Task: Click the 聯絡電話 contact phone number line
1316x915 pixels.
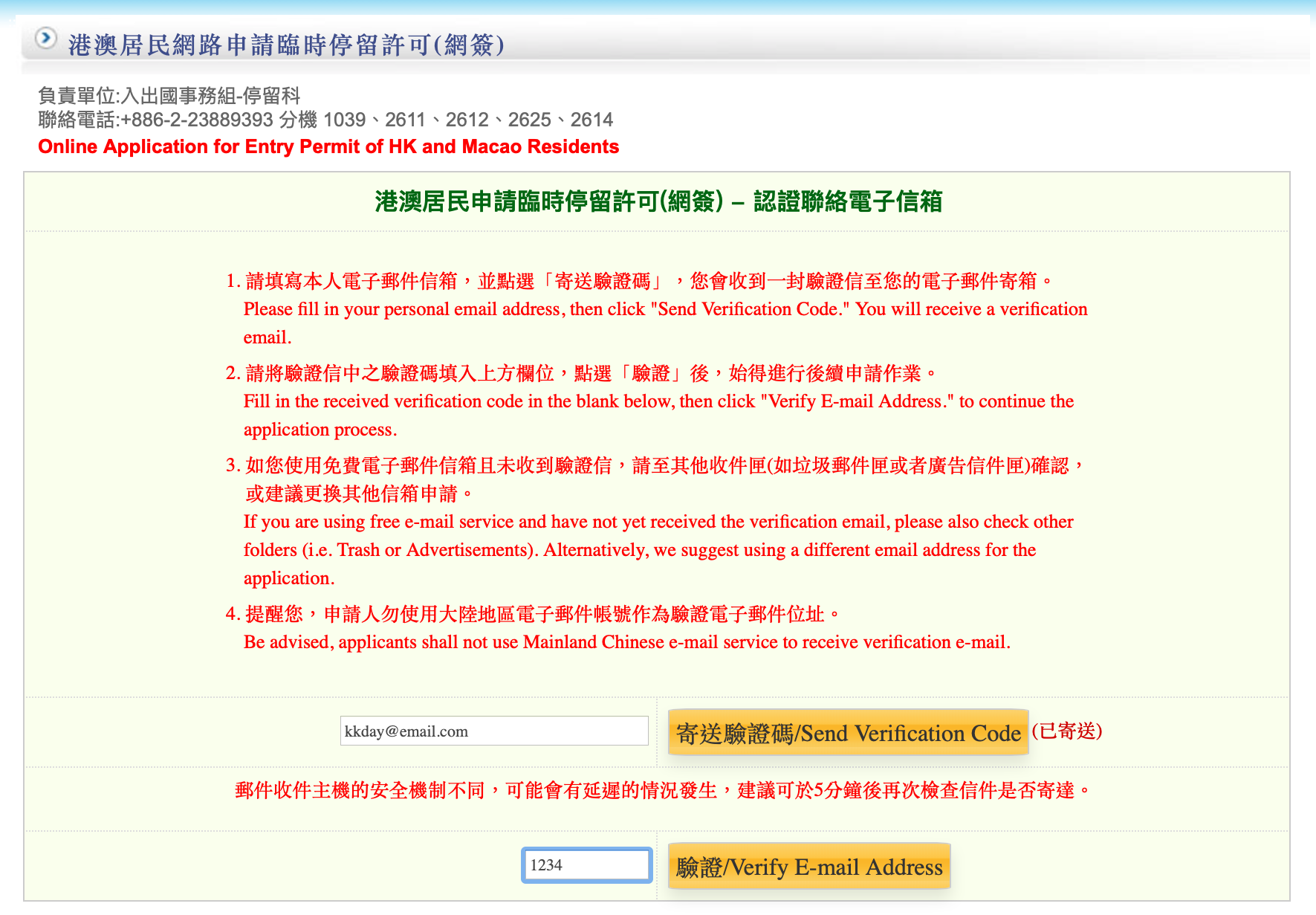Action: coord(325,120)
